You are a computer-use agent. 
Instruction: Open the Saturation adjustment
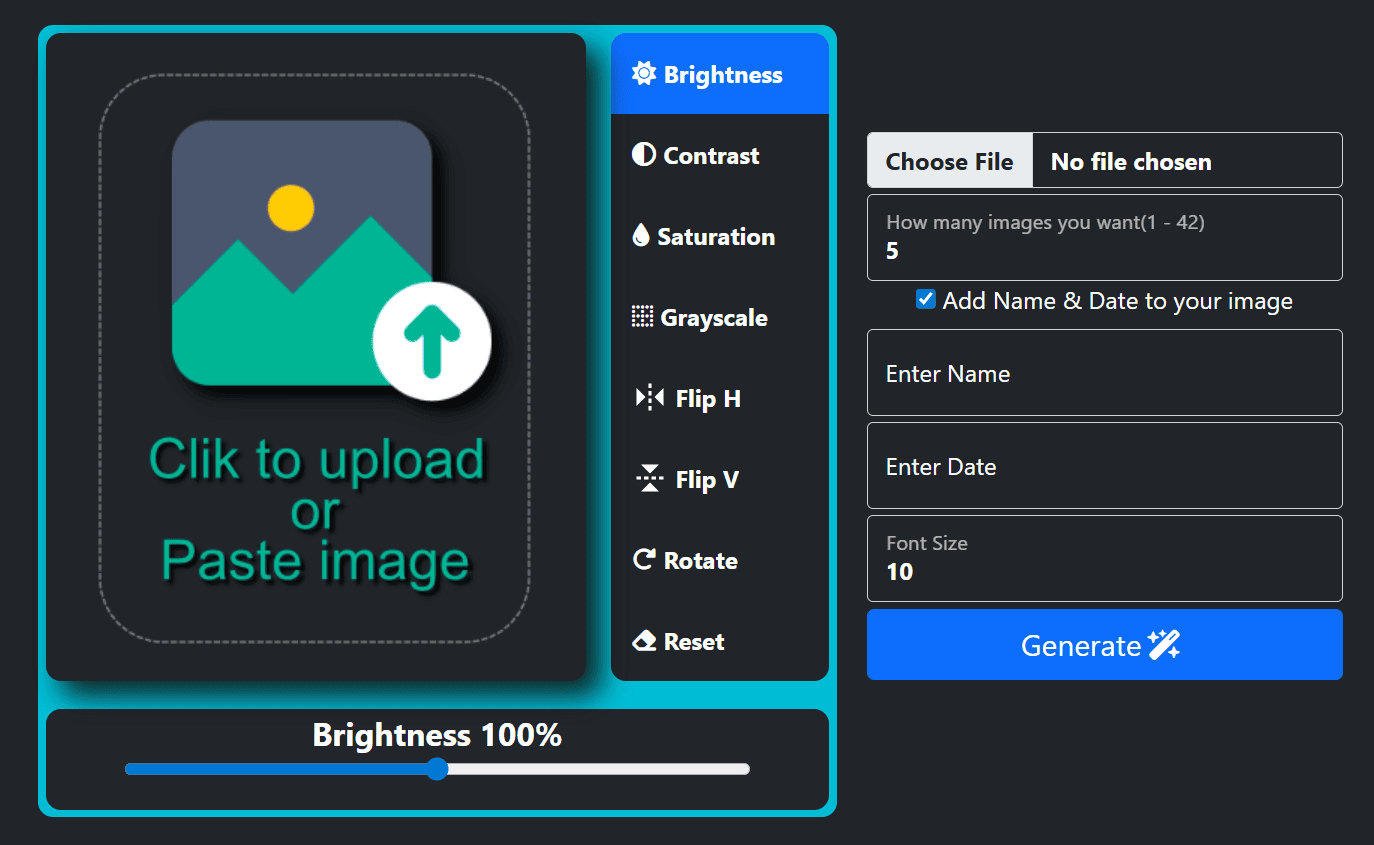pos(720,235)
